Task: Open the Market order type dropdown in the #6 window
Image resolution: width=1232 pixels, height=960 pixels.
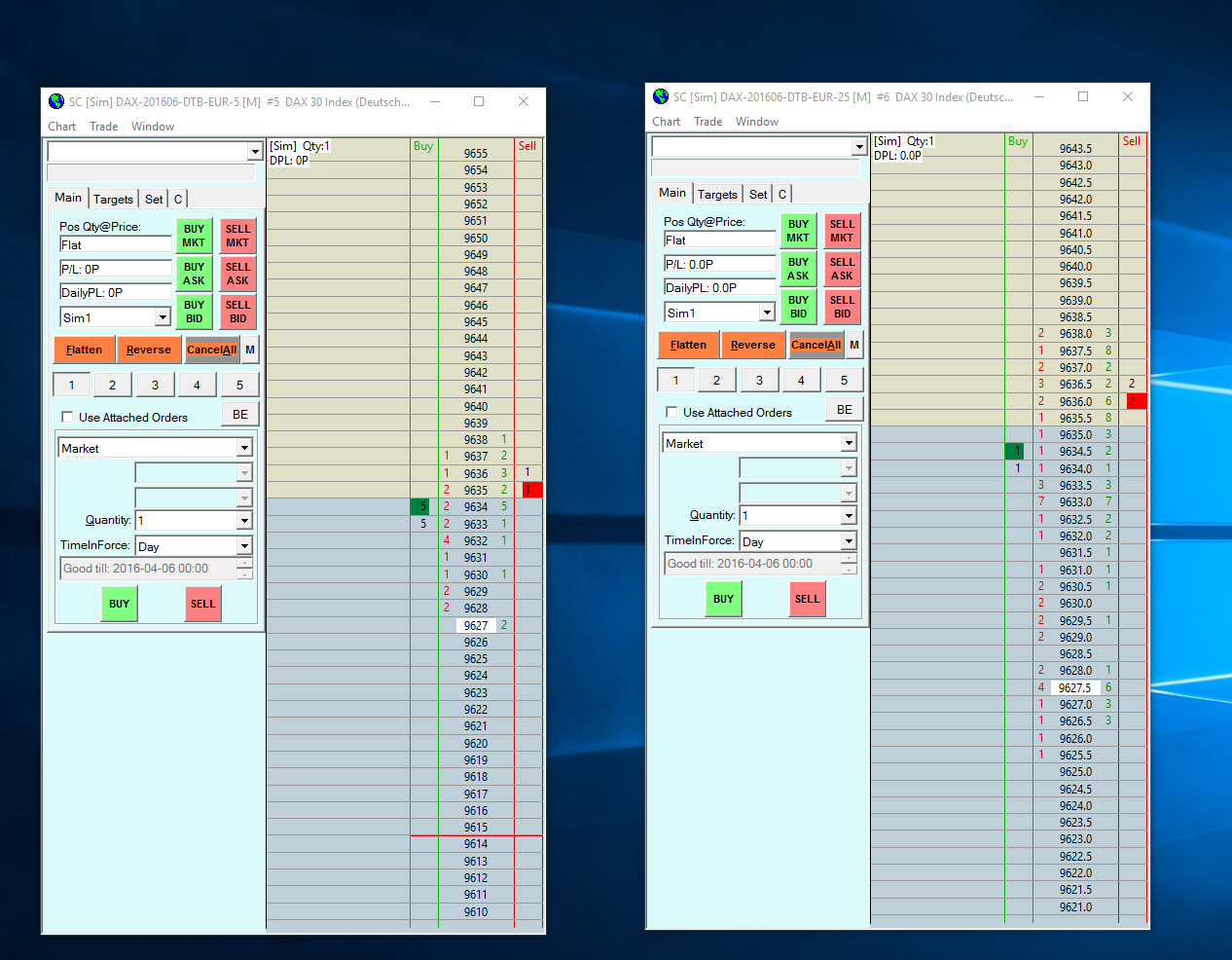Action: [x=849, y=443]
